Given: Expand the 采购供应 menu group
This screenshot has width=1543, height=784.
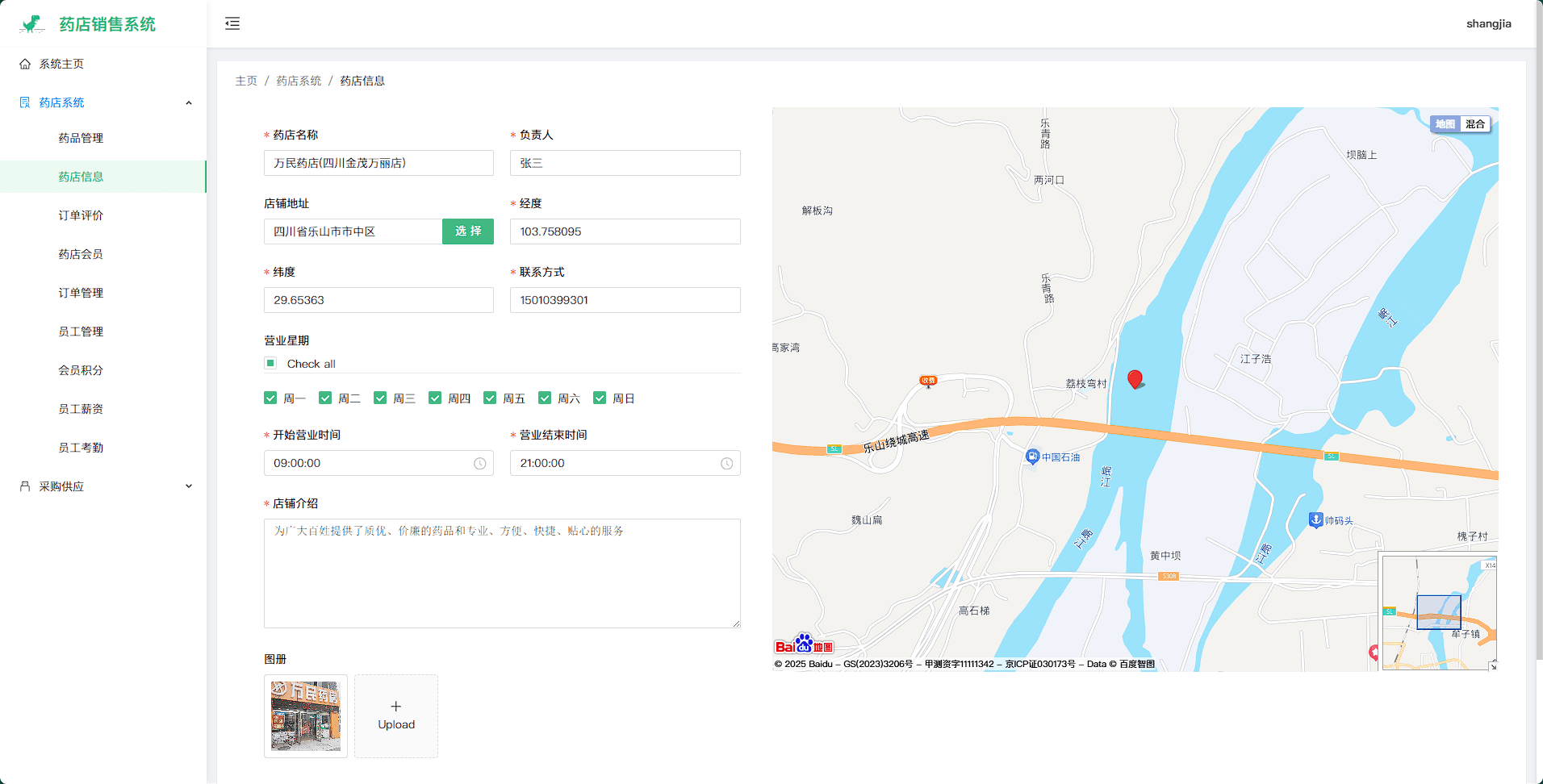Looking at the screenshot, I should tap(189, 486).
